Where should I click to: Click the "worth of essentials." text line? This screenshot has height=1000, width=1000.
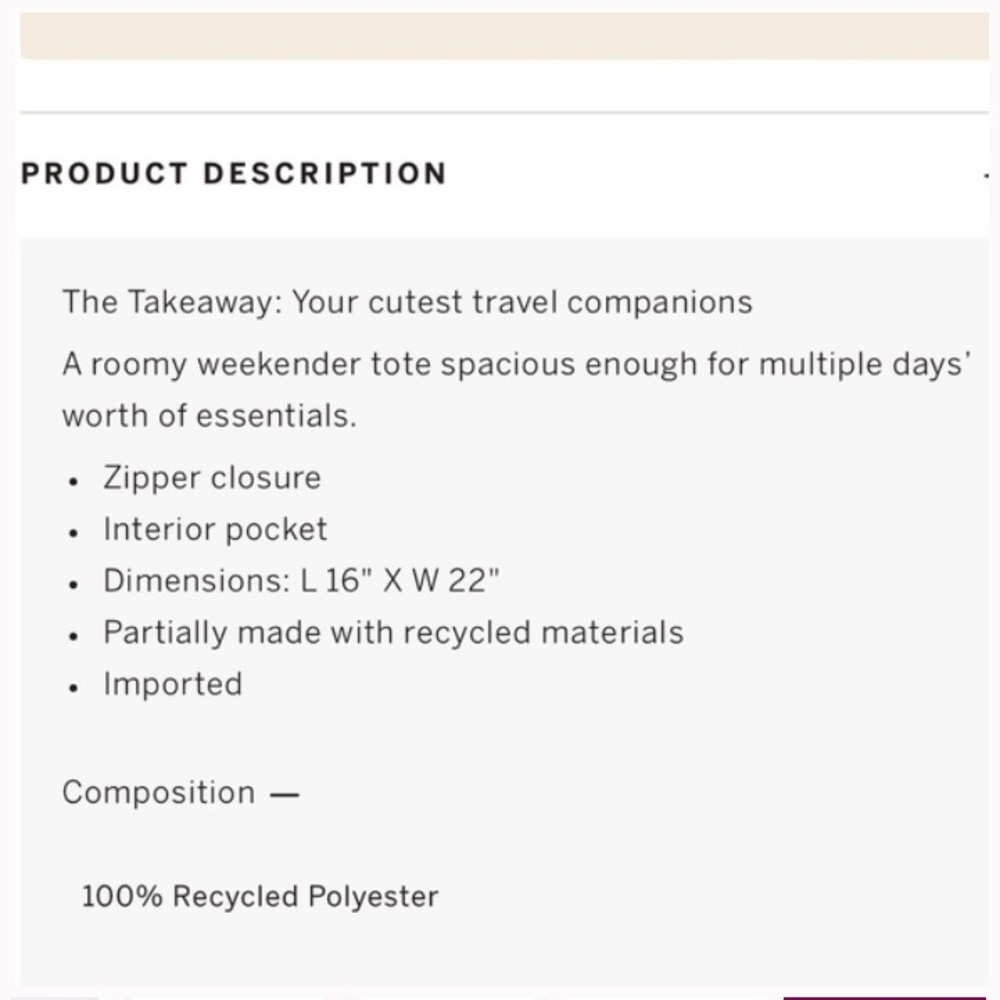point(209,416)
